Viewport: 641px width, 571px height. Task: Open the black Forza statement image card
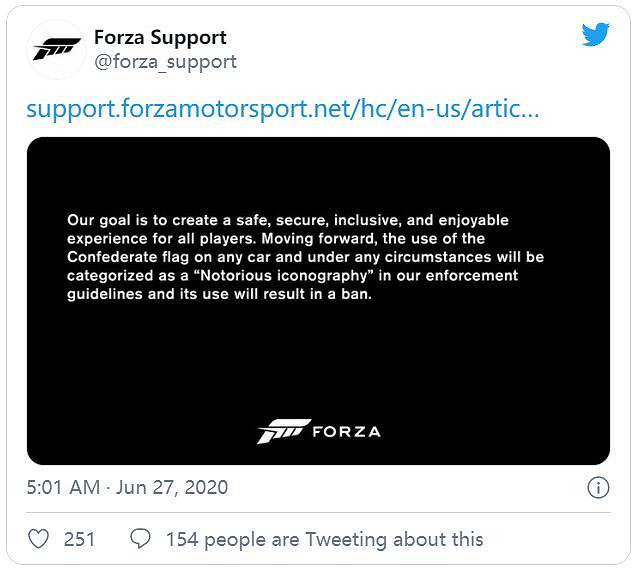coord(318,360)
